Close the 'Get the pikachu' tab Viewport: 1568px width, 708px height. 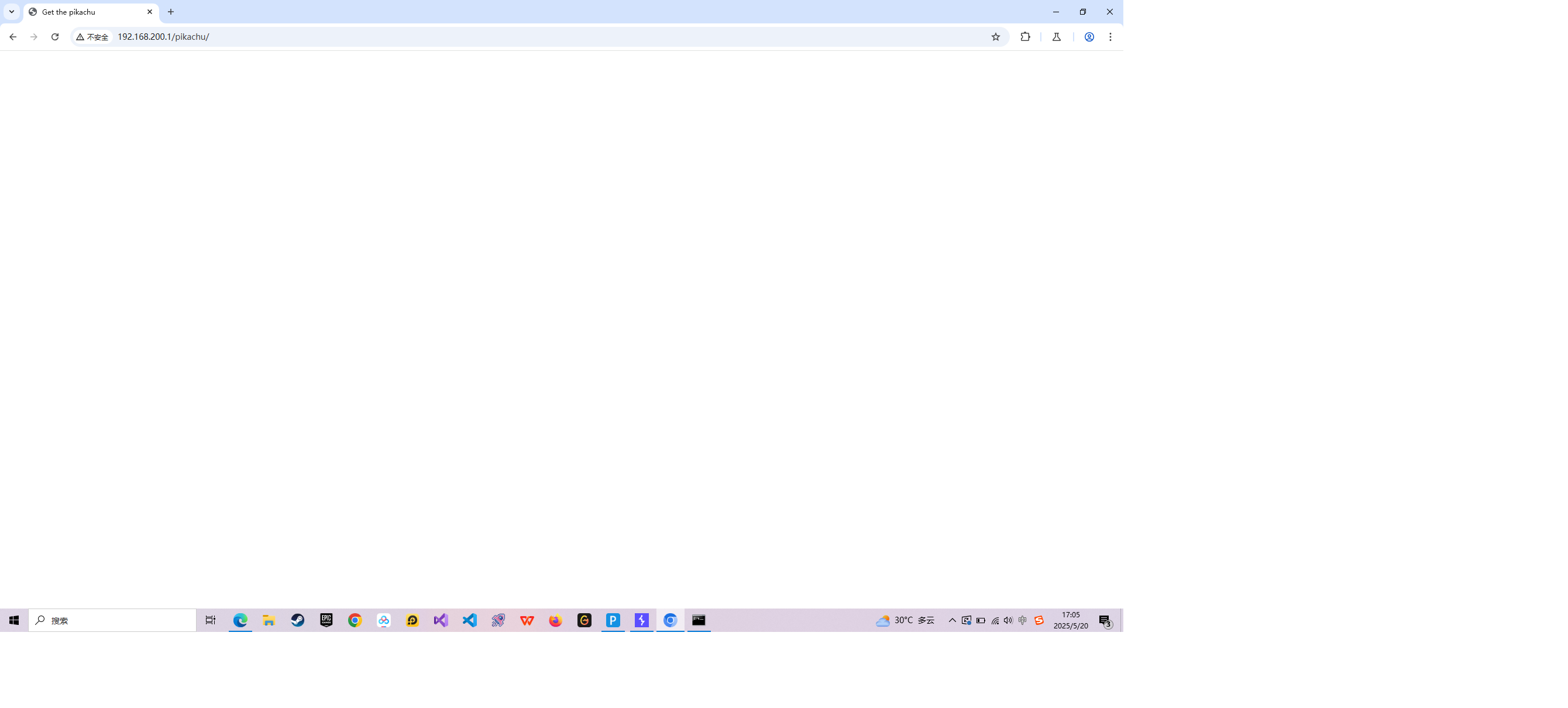point(150,12)
